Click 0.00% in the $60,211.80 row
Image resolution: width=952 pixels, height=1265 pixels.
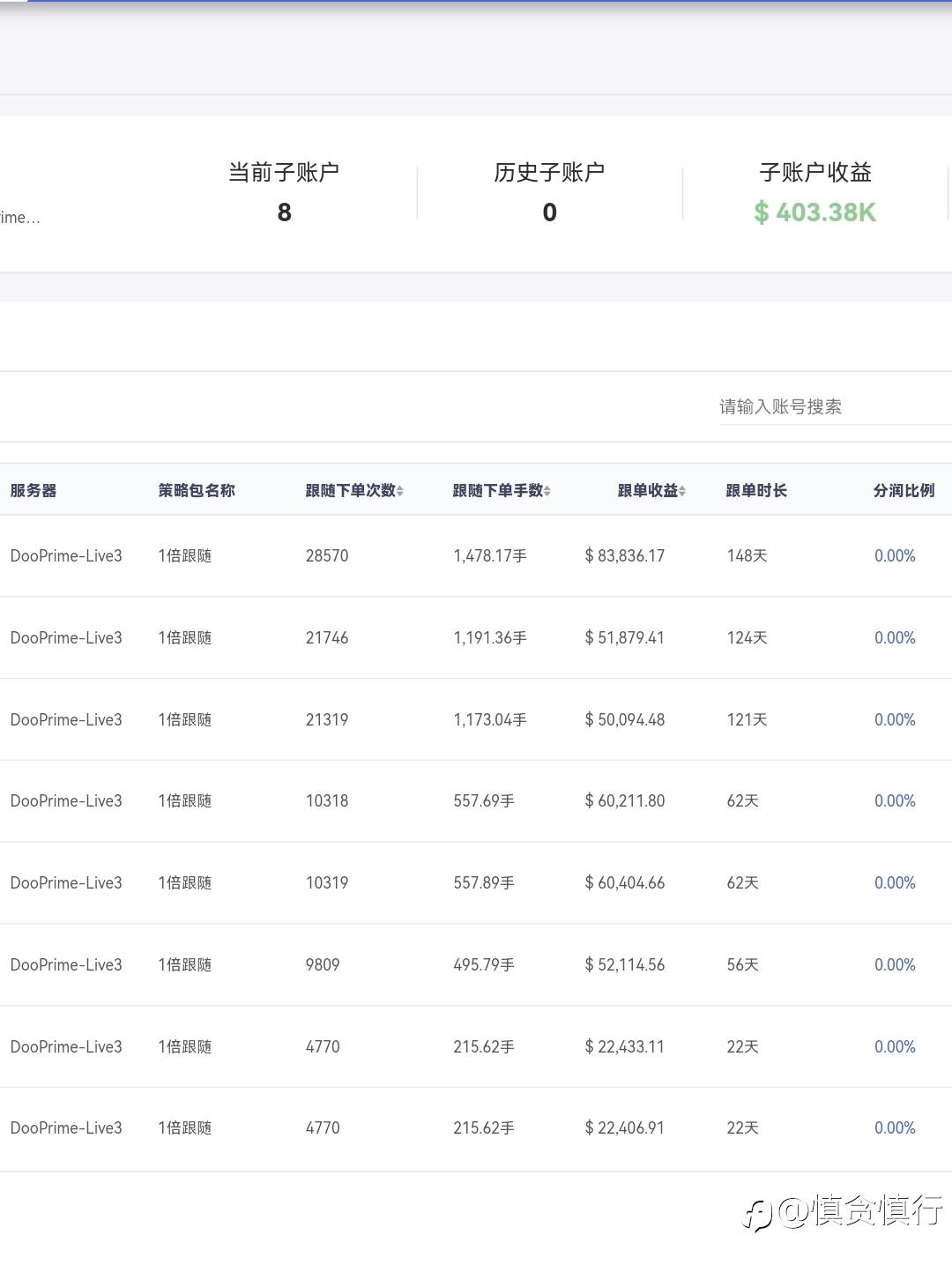click(894, 801)
